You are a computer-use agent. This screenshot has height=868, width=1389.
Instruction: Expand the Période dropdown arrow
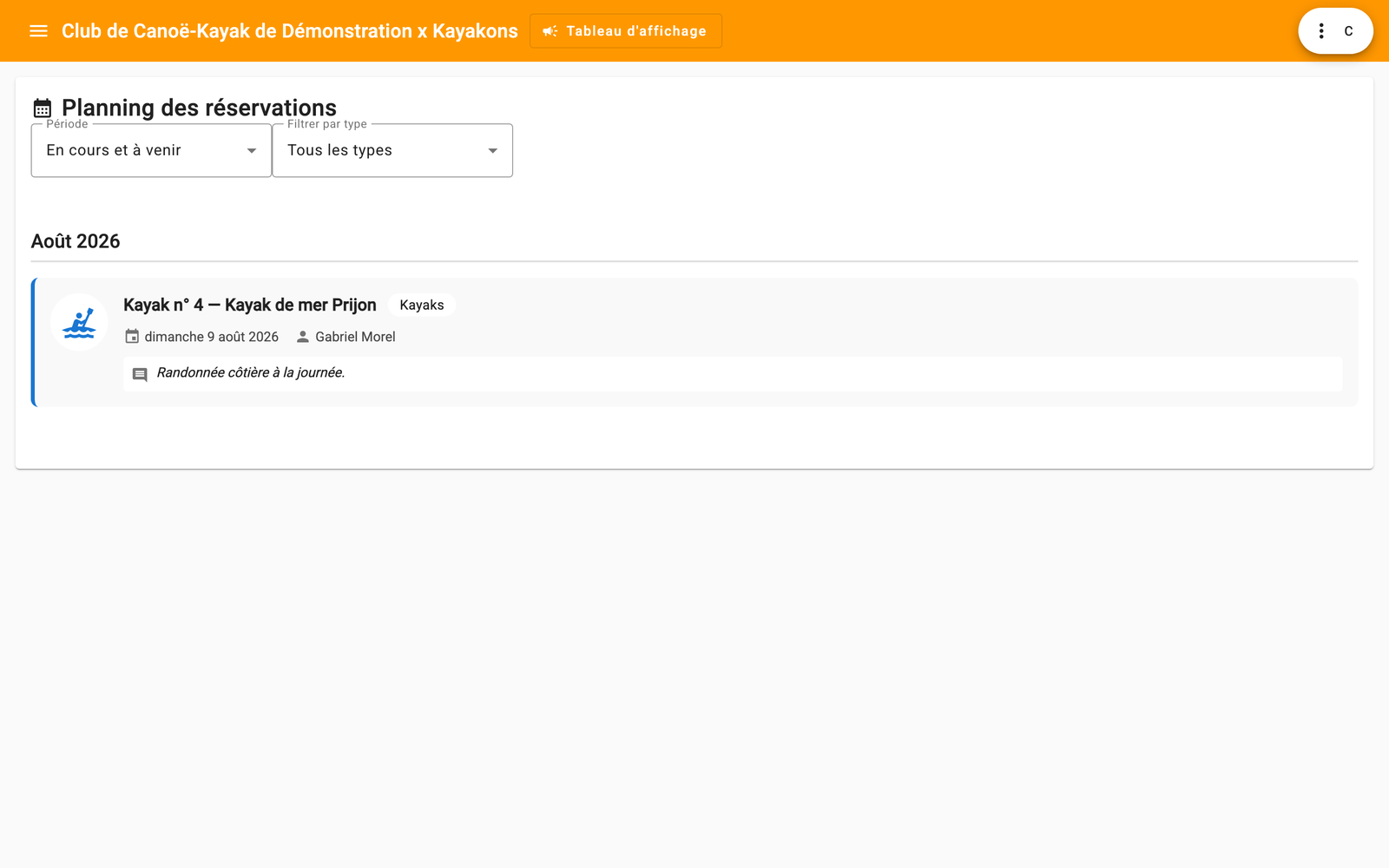(252, 151)
